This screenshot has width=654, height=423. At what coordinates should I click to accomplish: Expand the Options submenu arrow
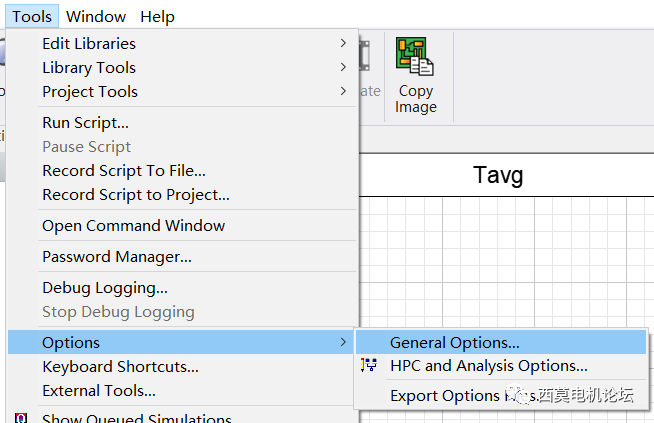tap(343, 343)
